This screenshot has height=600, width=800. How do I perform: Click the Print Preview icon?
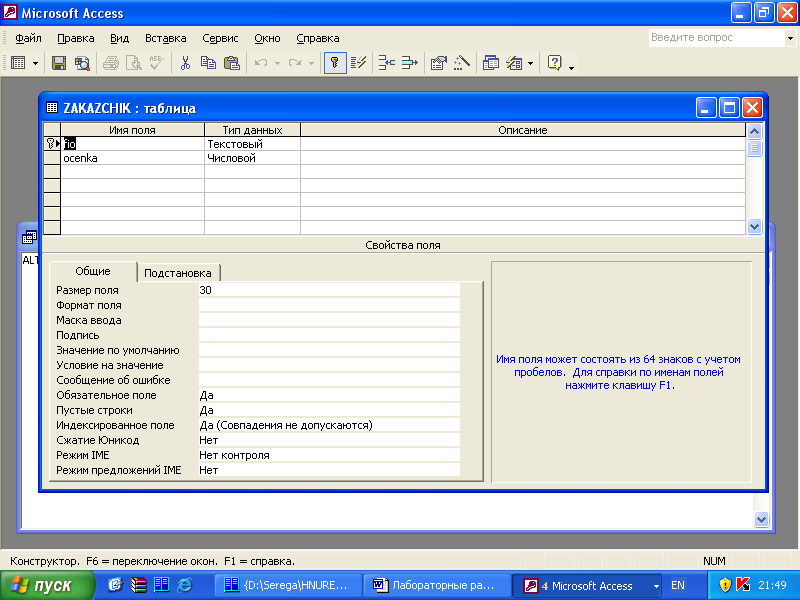point(134,63)
